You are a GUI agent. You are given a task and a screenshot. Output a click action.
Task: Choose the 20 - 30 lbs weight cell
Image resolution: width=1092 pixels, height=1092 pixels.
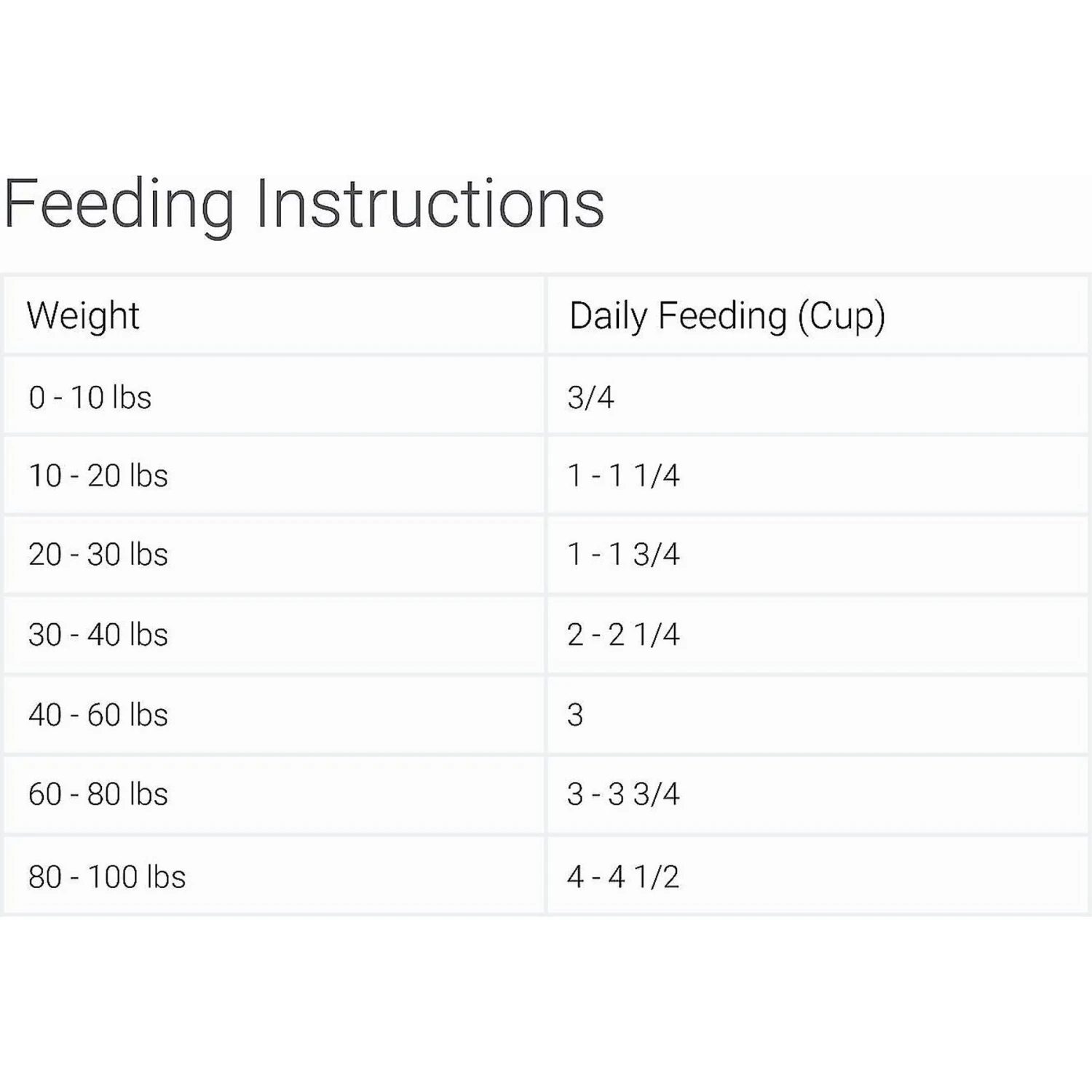click(98, 555)
